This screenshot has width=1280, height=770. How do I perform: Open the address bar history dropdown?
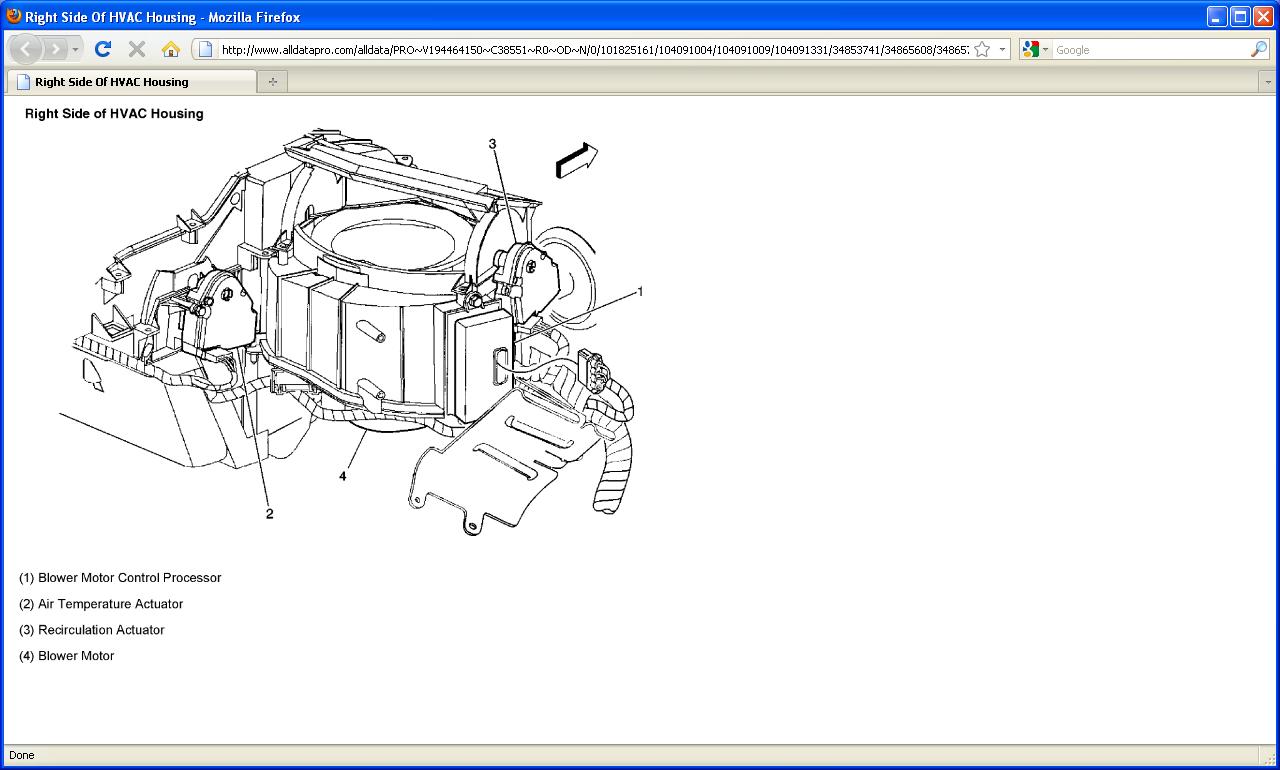(x=1002, y=49)
